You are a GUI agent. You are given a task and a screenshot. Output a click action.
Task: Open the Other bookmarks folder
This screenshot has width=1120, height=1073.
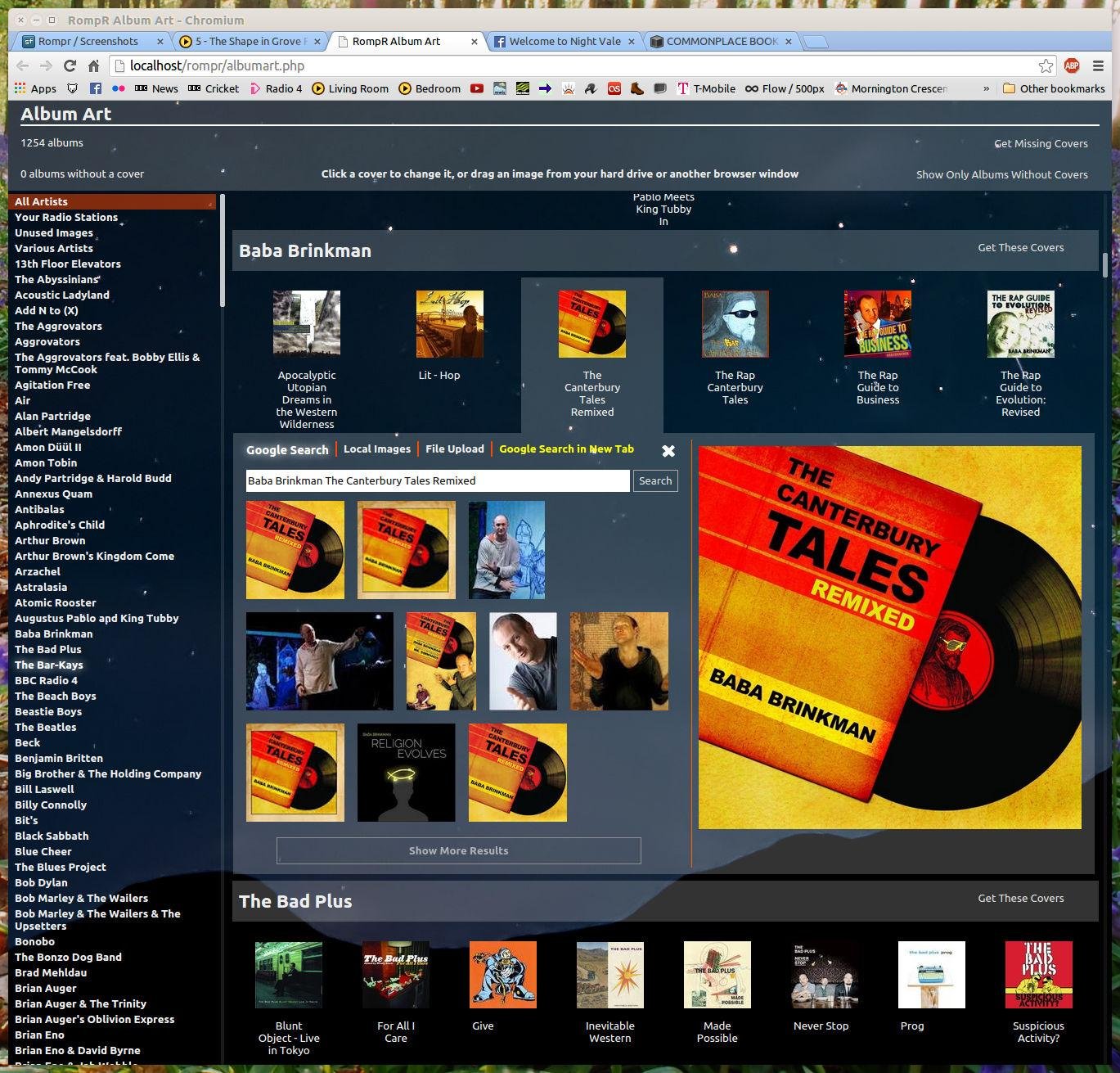[x=1053, y=88]
